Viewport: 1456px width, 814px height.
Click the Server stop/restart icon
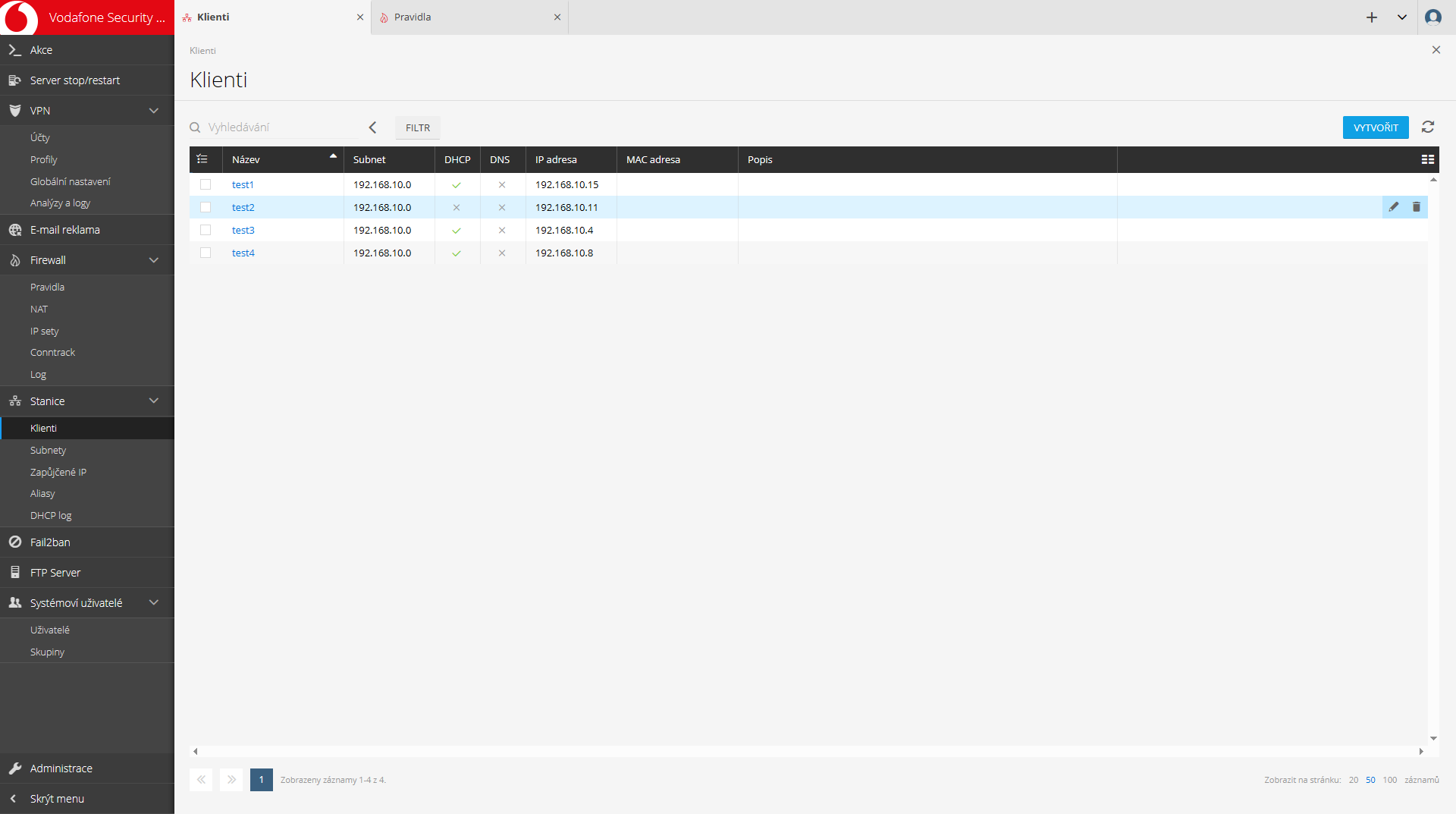pos(14,80)
